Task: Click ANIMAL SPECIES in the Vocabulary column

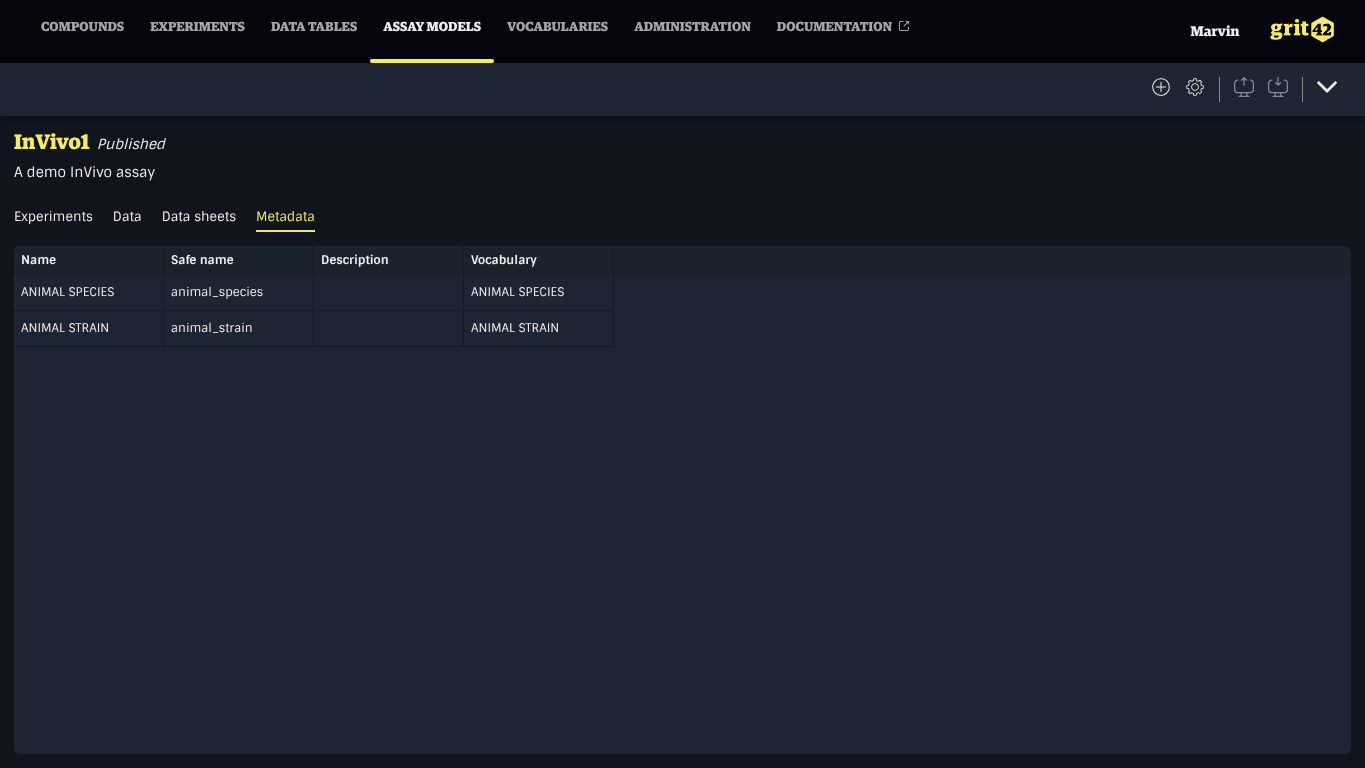Action: coord(539,292)
